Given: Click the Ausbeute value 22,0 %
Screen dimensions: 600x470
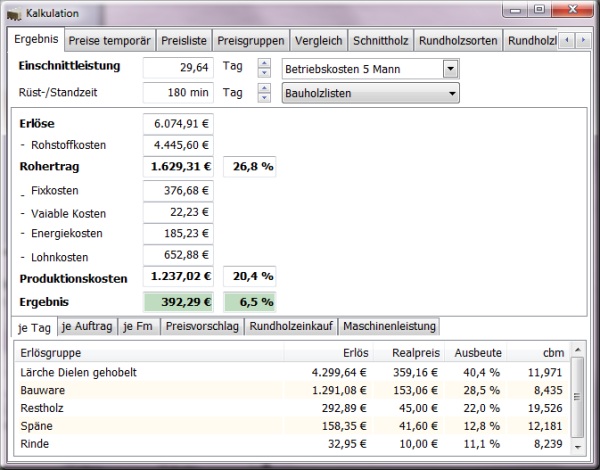Looking at the screenshot, I should tap(482, 408).
